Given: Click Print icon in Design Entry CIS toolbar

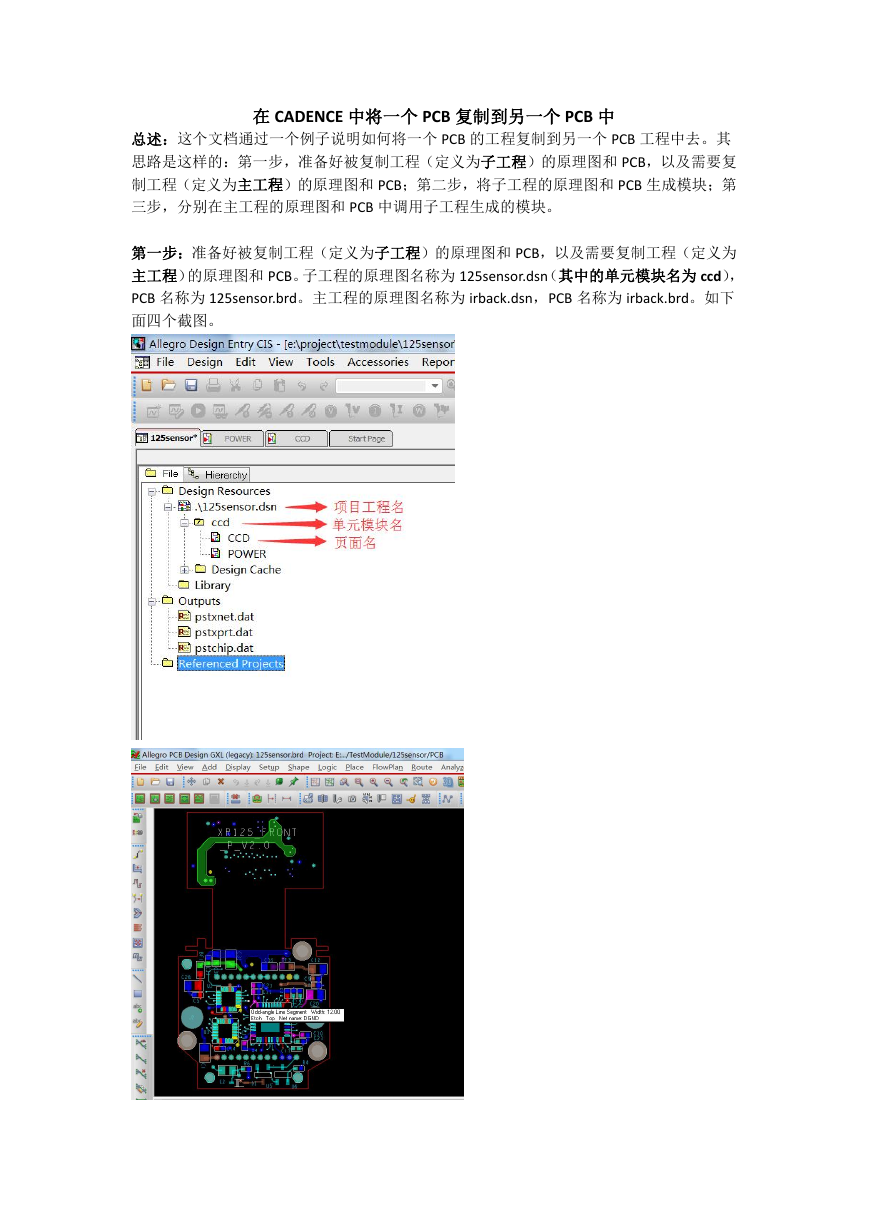Looking at the screenshot, I should coord(213,385).
